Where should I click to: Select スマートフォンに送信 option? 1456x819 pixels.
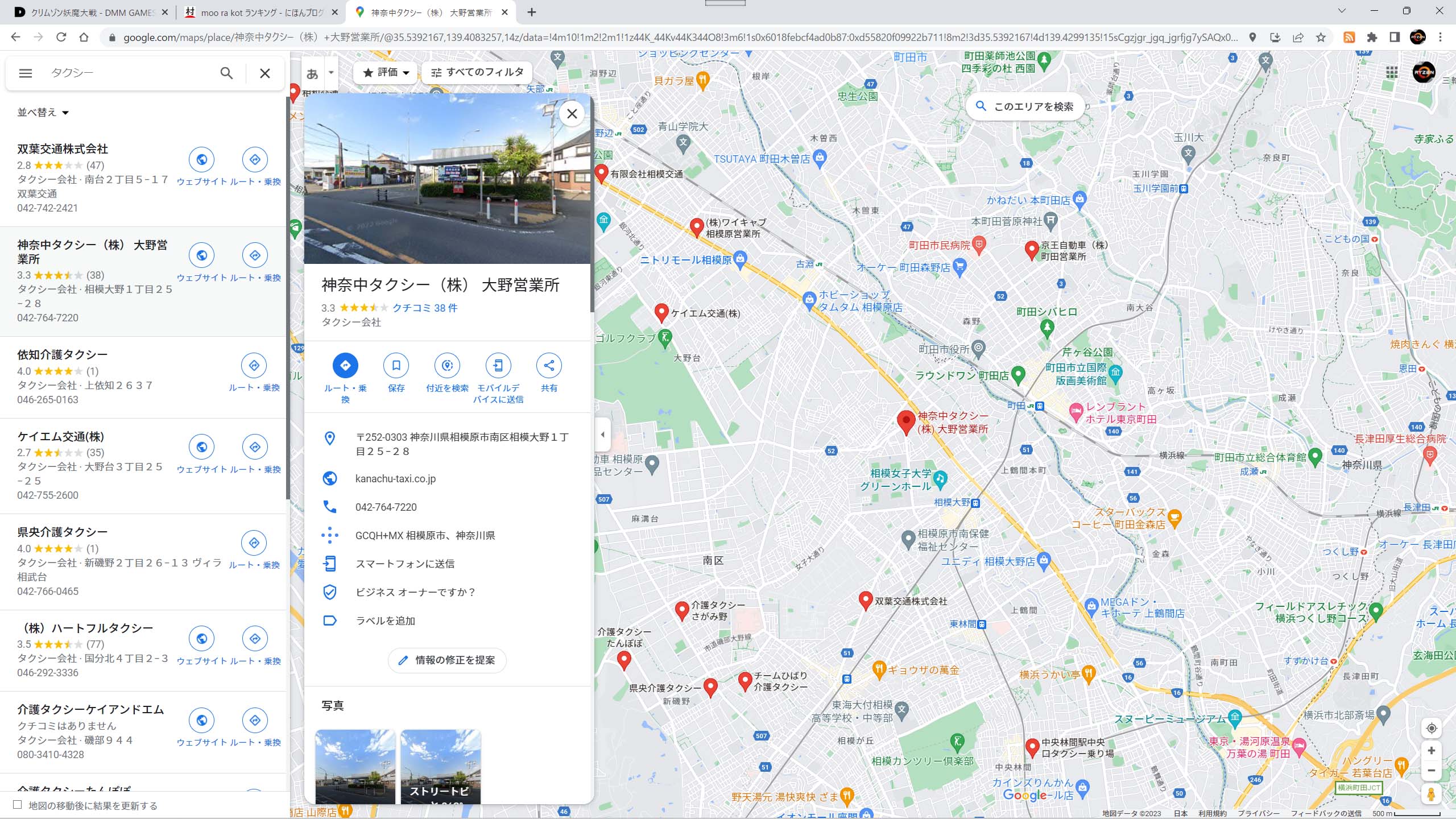(405, 564)
